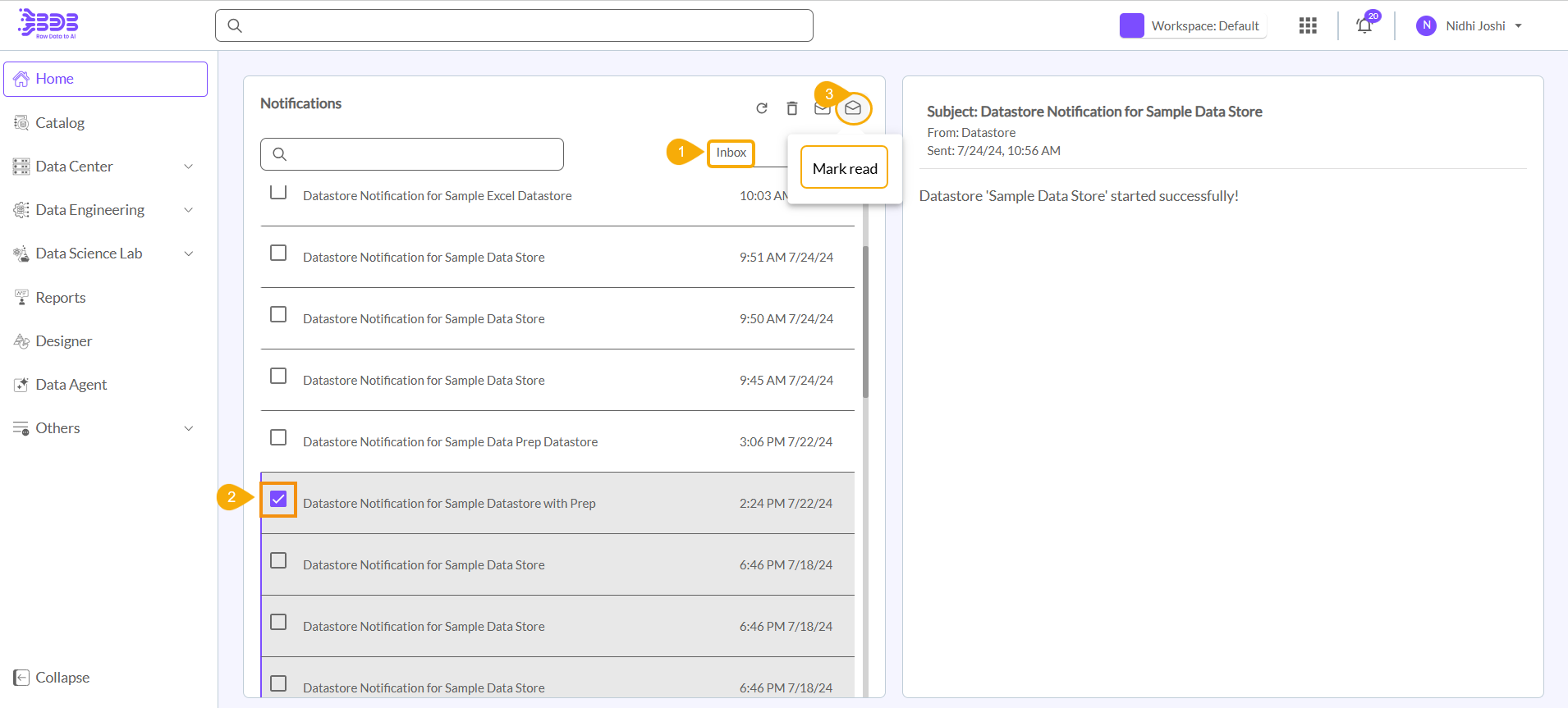The width and height of the screenshot is (1568, 708).
Task: Switch to the Inbox tab
Action: click(731, 153)
